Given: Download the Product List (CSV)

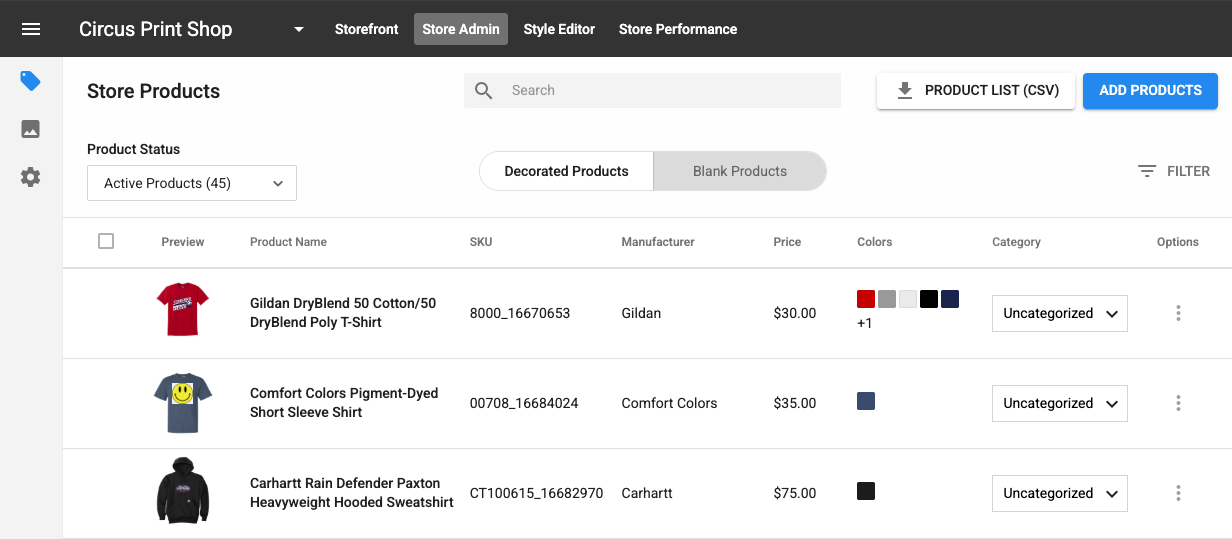Looking at the screenshot, I should (x=976, y=90).
